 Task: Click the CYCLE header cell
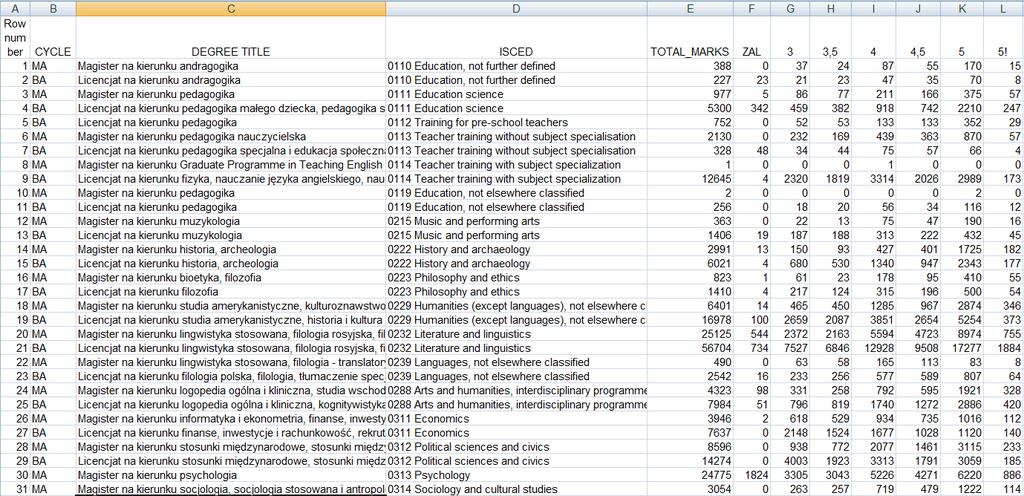tap(53, 37)
